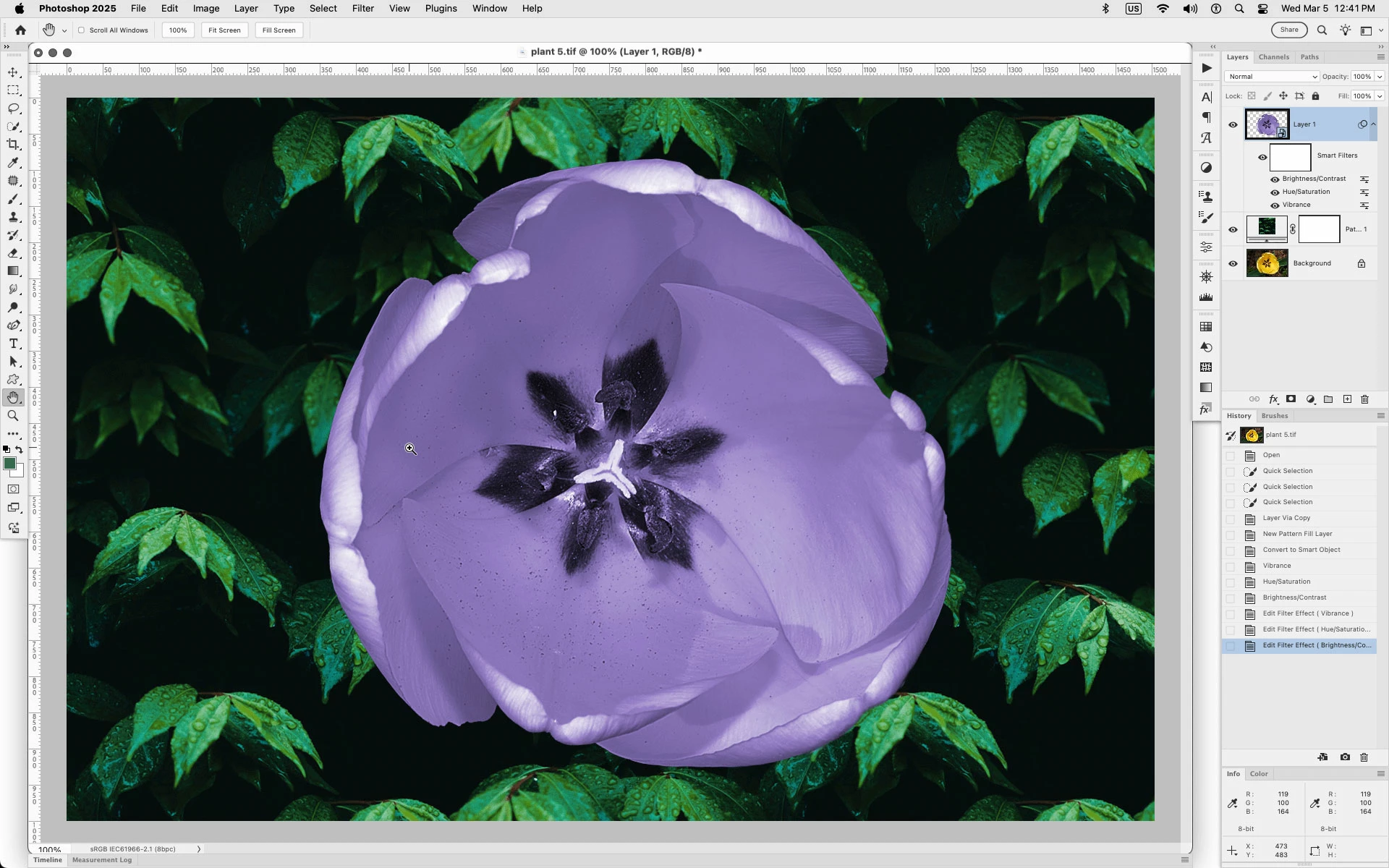This screenshot has width=1389, height=868.
Task: Select the Eraser tool
Action: pyautogui.click(x=13, y=253)
